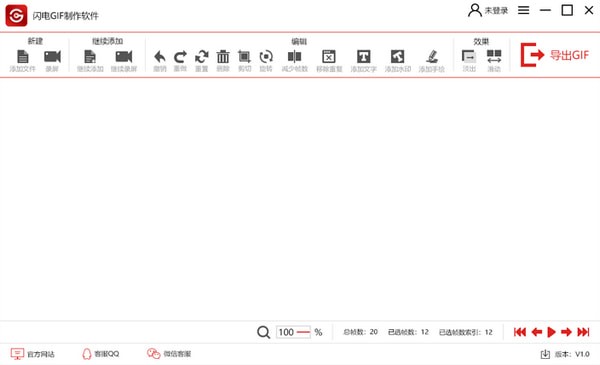
Task: Open the 官方网站 official website link
Action: pyautogui.click(x=33, y=354)
